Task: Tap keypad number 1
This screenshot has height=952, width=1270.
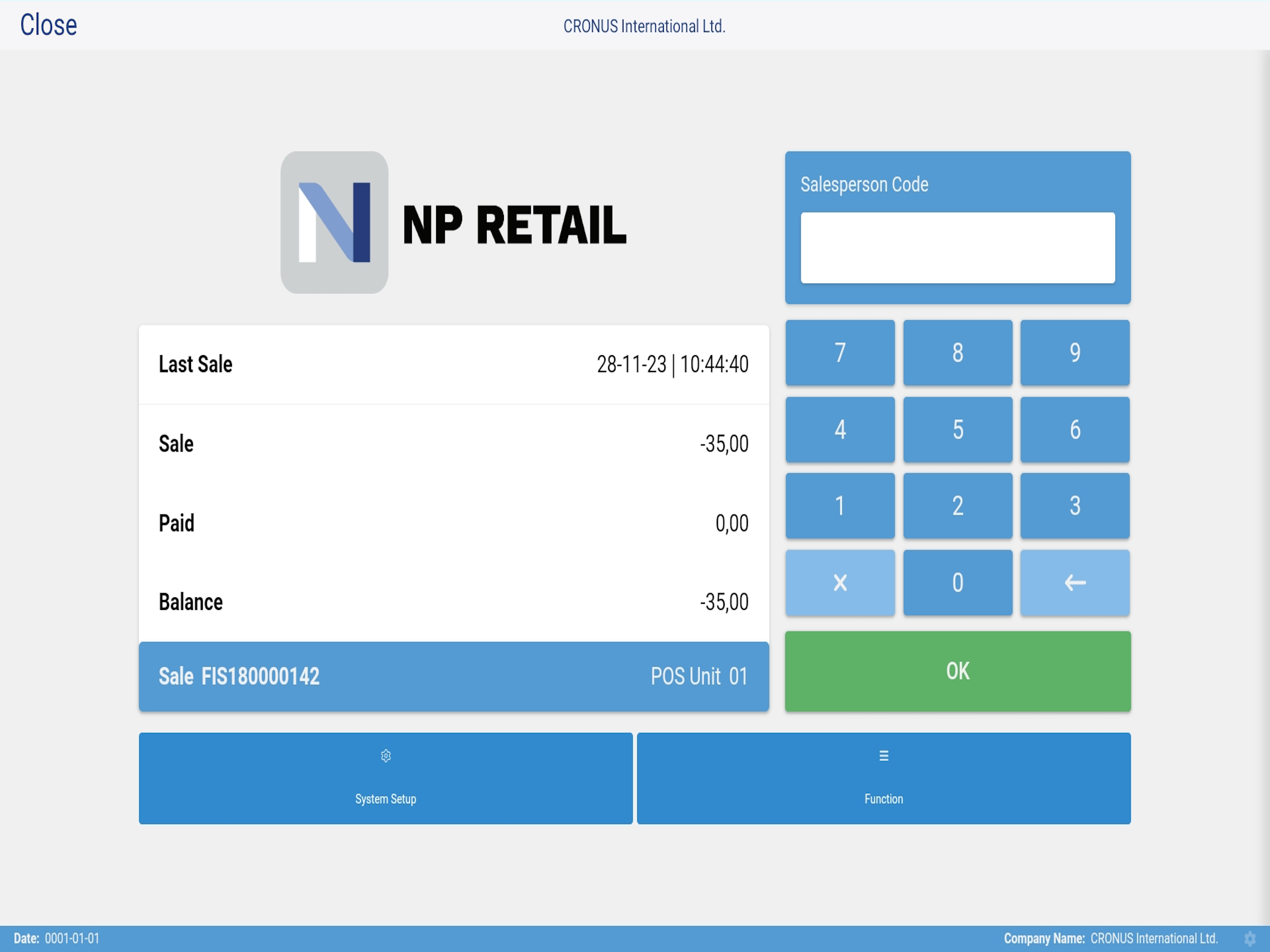Action: [840, 506]
